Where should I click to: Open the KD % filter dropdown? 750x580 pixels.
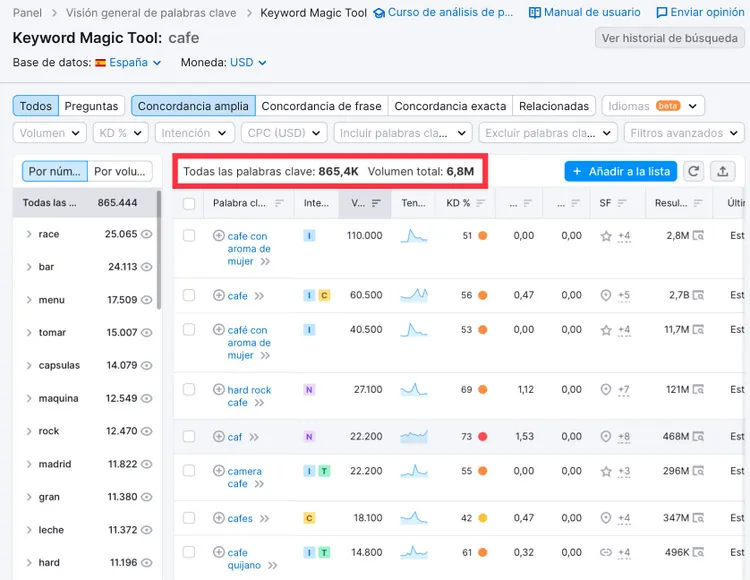(x=121, y=133)
